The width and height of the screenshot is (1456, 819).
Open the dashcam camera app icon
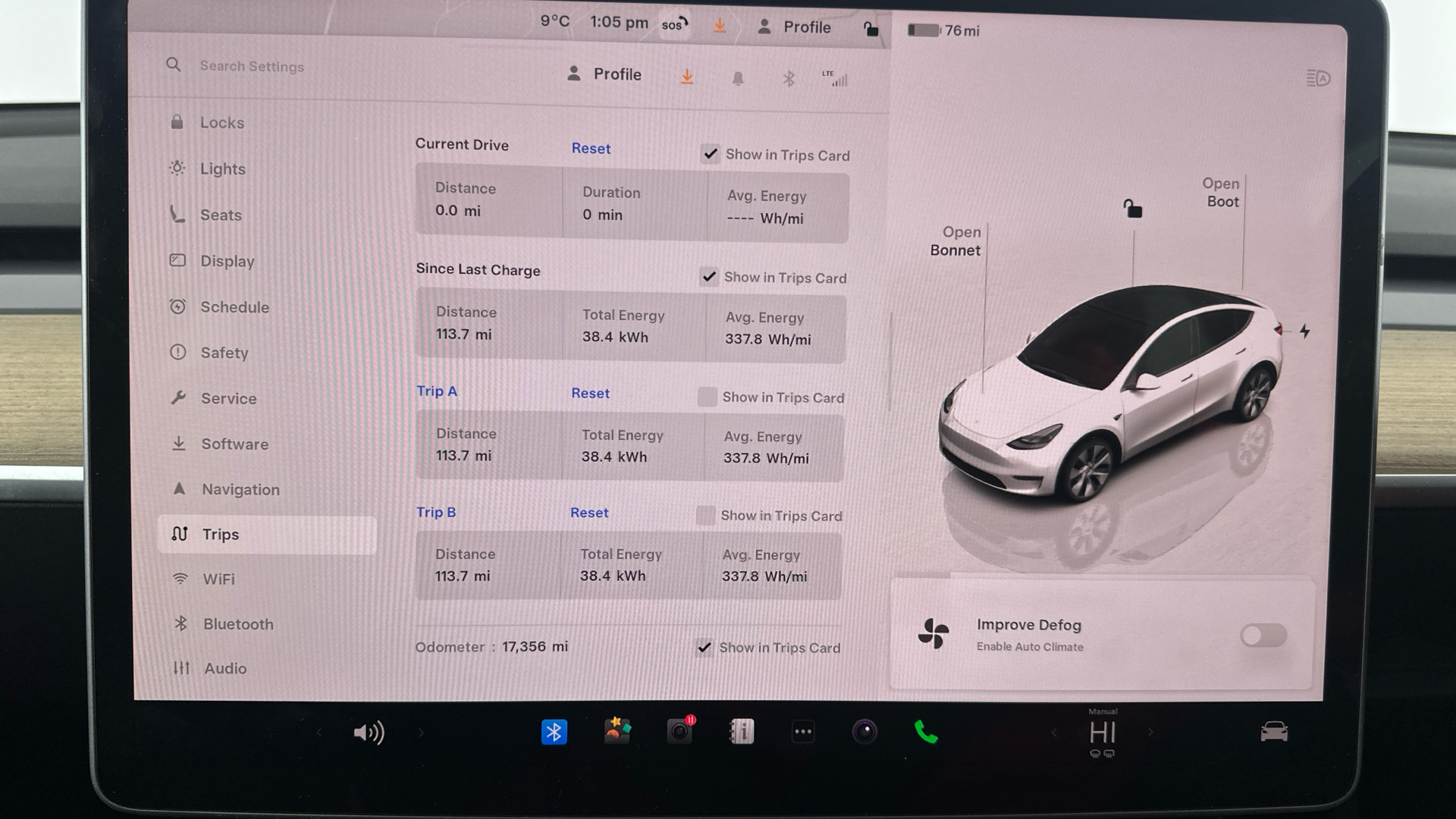(679, 732)
